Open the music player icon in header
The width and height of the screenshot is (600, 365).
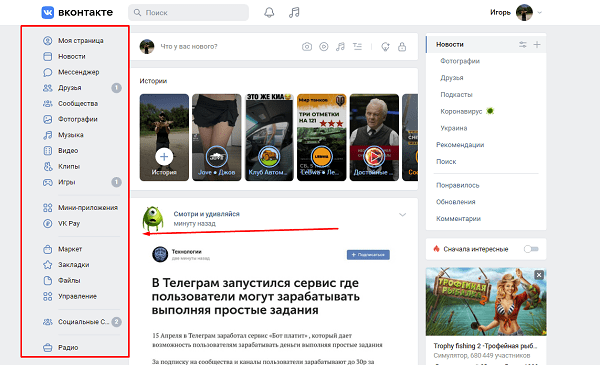(x=294, y=13)
